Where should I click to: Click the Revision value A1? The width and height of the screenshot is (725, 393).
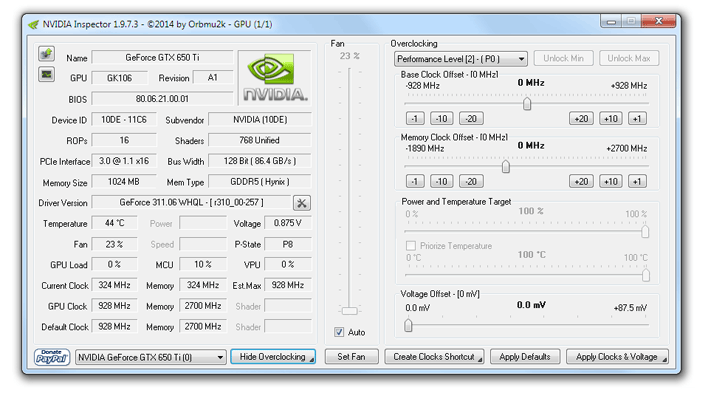213,78
